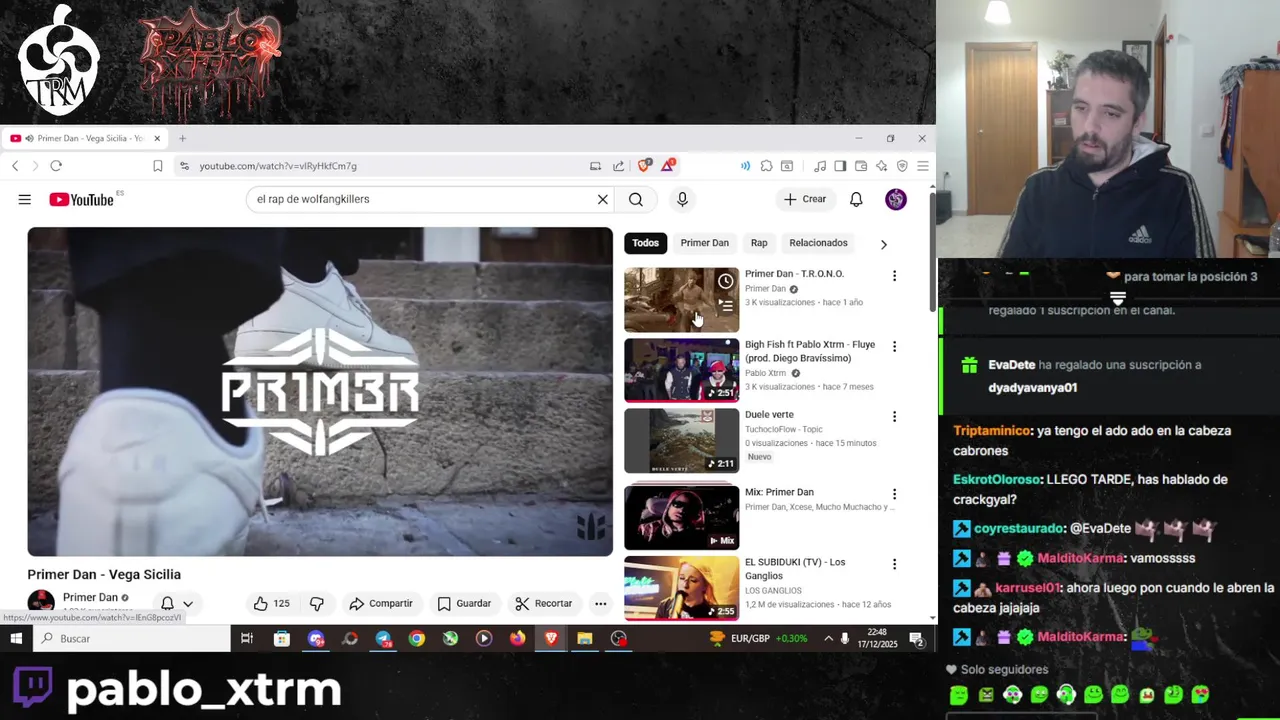The height and width of the screenshot is (720, 1280).
Task: Click the Compartir button
Action: click(x=381, y=603)
